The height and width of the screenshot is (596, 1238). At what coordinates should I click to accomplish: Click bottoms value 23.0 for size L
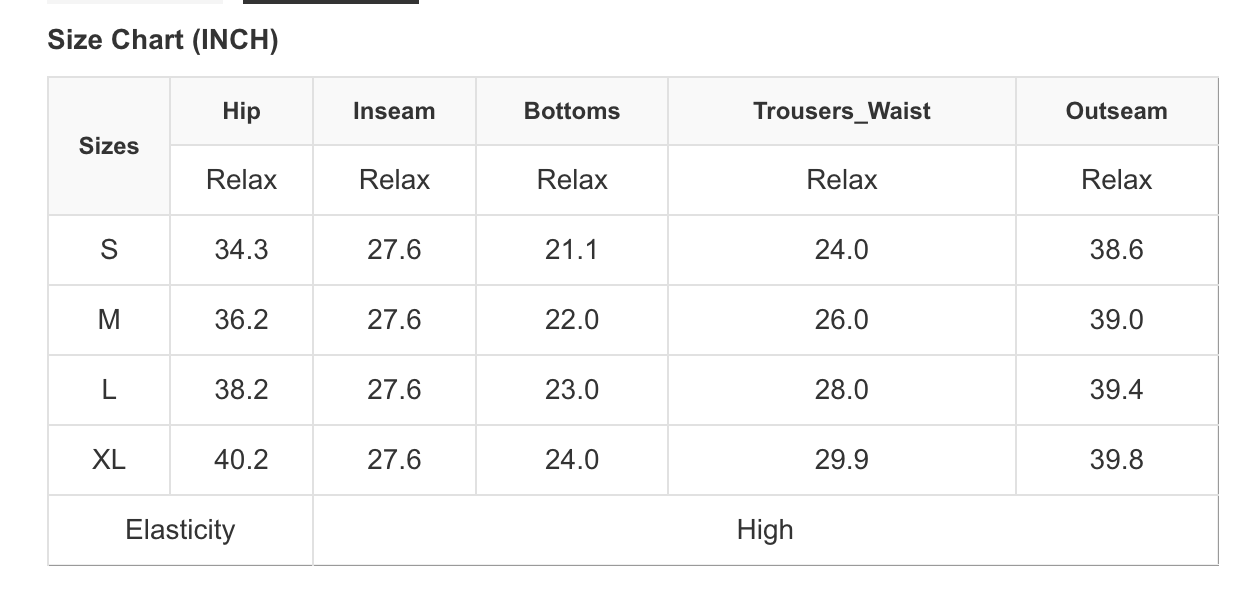click(x=572, y=390)
